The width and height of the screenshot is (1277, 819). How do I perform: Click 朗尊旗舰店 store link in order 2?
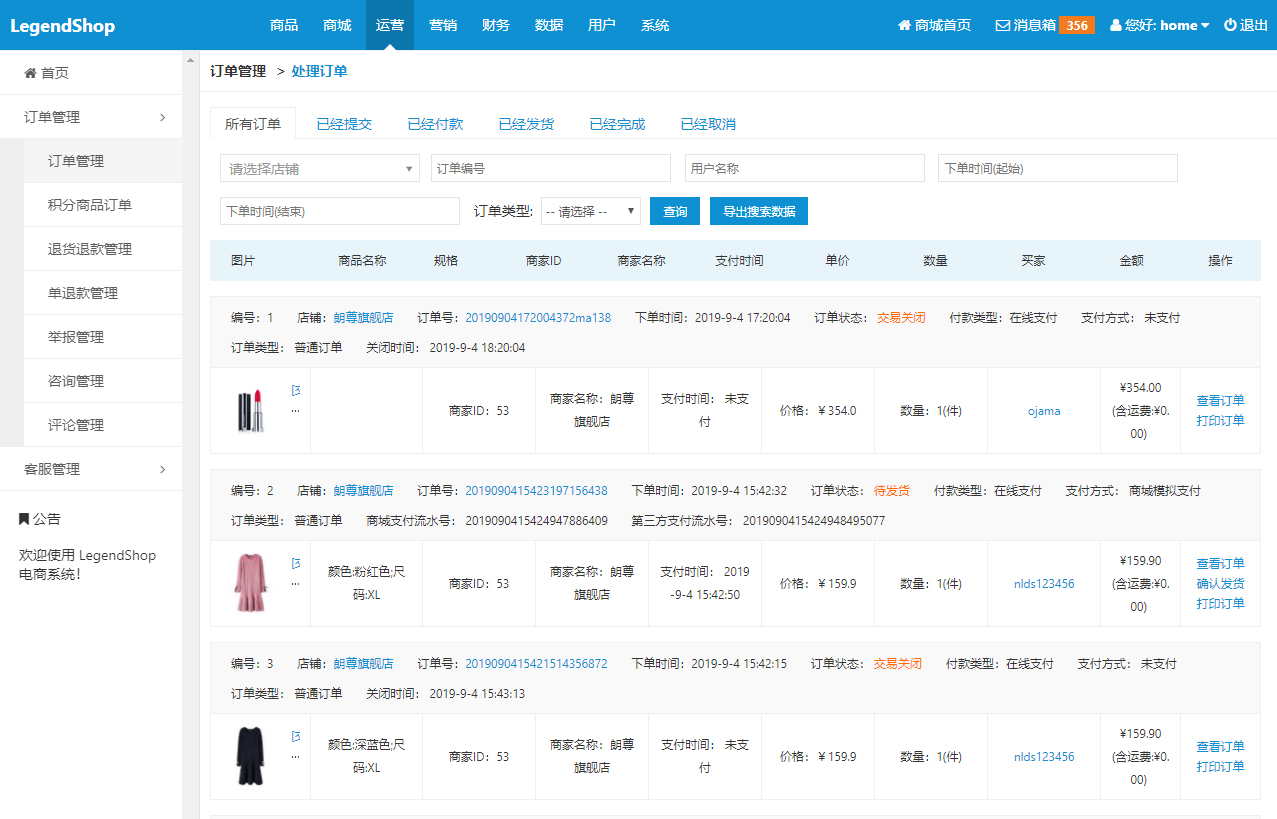364,491
